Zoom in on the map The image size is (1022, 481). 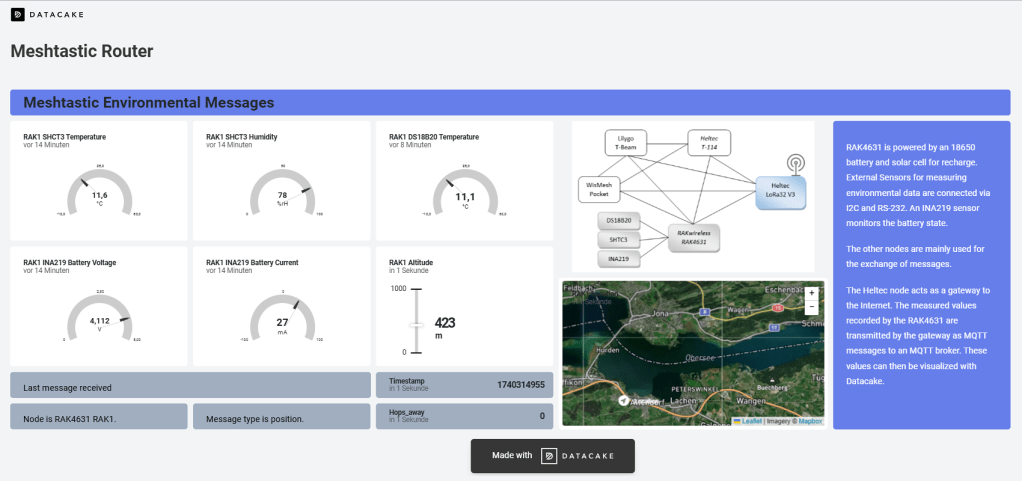point(810,293)
